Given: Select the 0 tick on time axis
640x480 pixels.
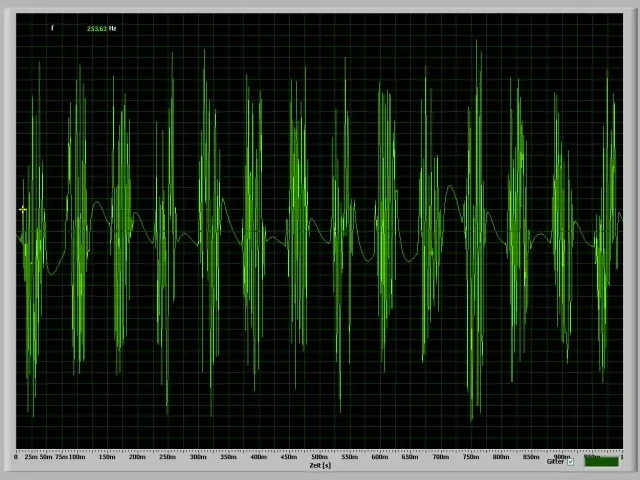Looking at the screenshot, I should click(17, 457).
